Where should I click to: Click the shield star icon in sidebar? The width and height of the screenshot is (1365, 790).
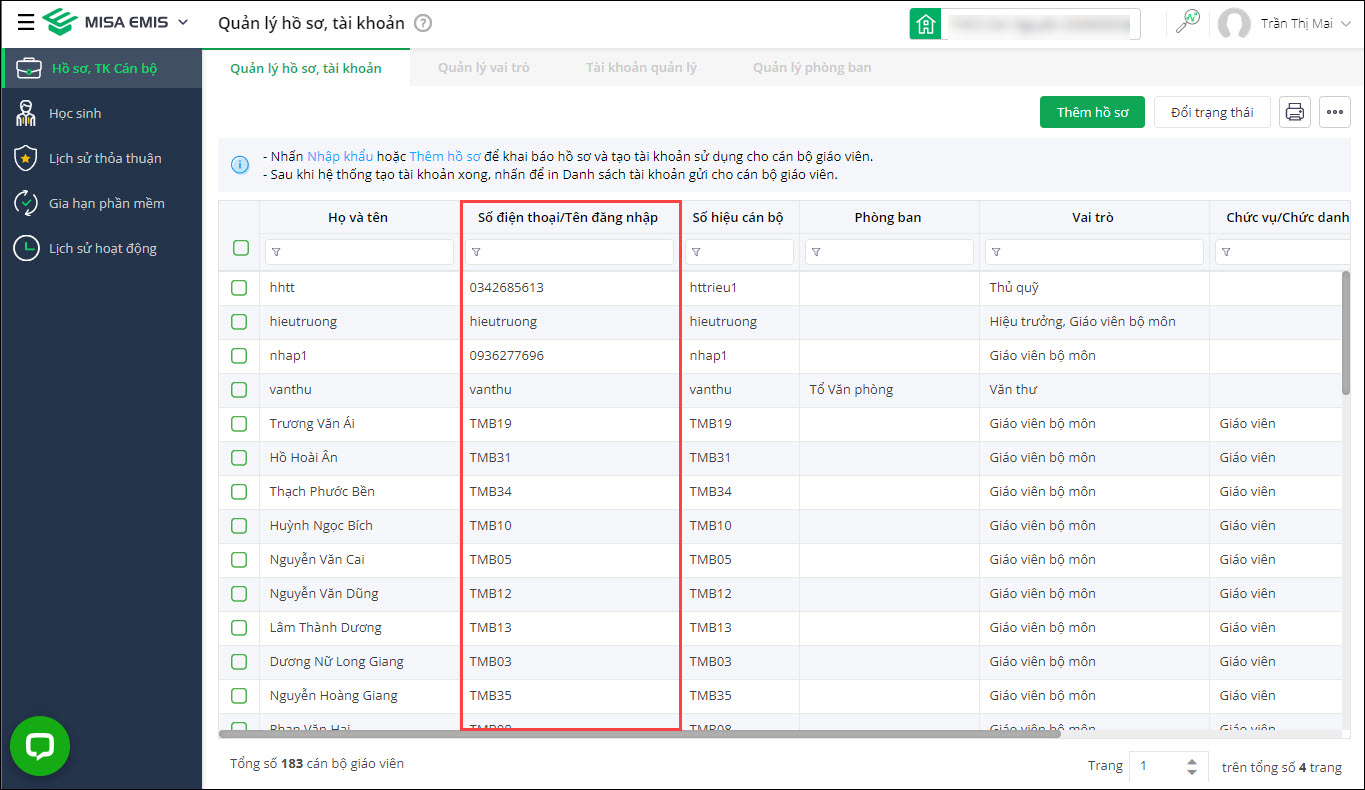(26, 158)
